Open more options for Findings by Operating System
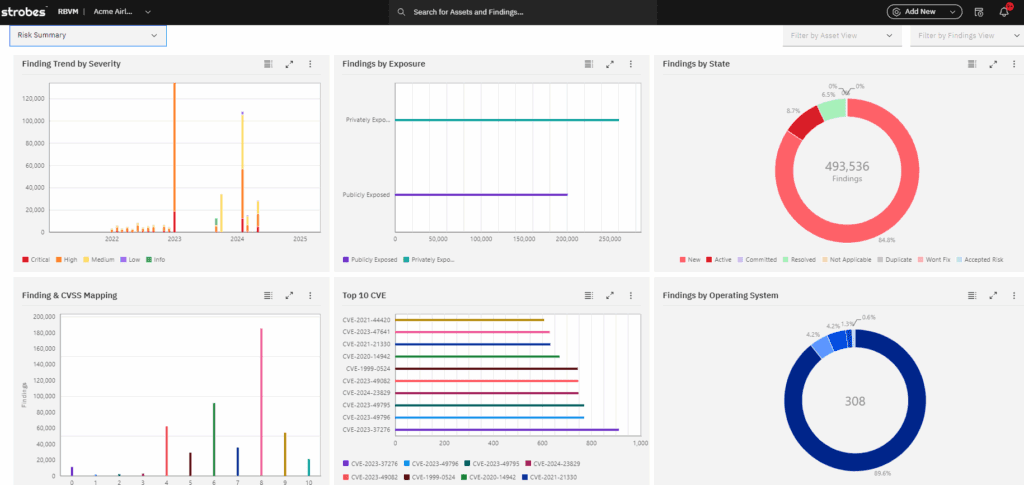This screenshot has height=485, width=1024. pyautogui.click(x=1014, y=295)
